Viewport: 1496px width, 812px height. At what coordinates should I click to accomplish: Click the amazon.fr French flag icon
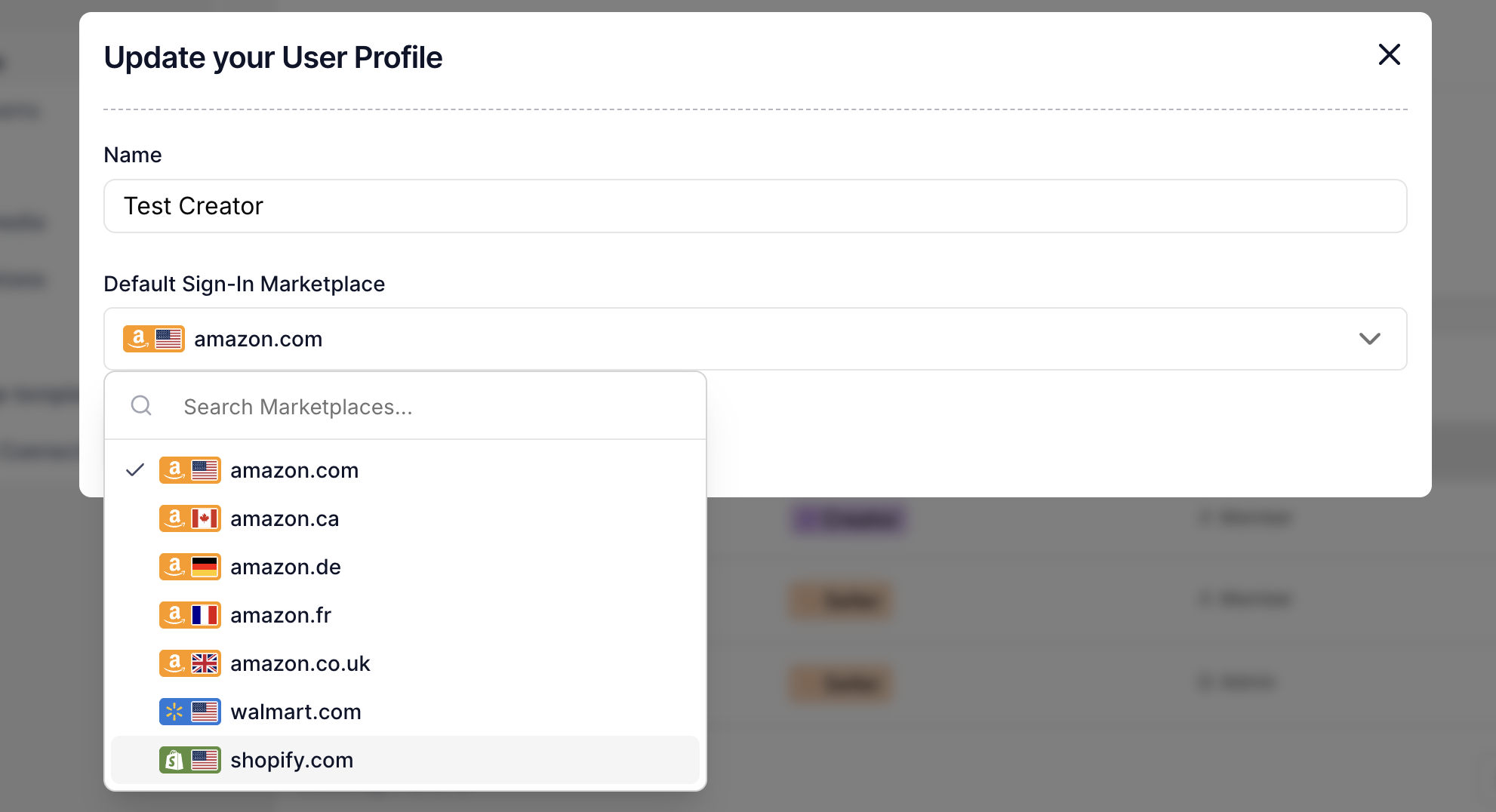coord(205,615)
